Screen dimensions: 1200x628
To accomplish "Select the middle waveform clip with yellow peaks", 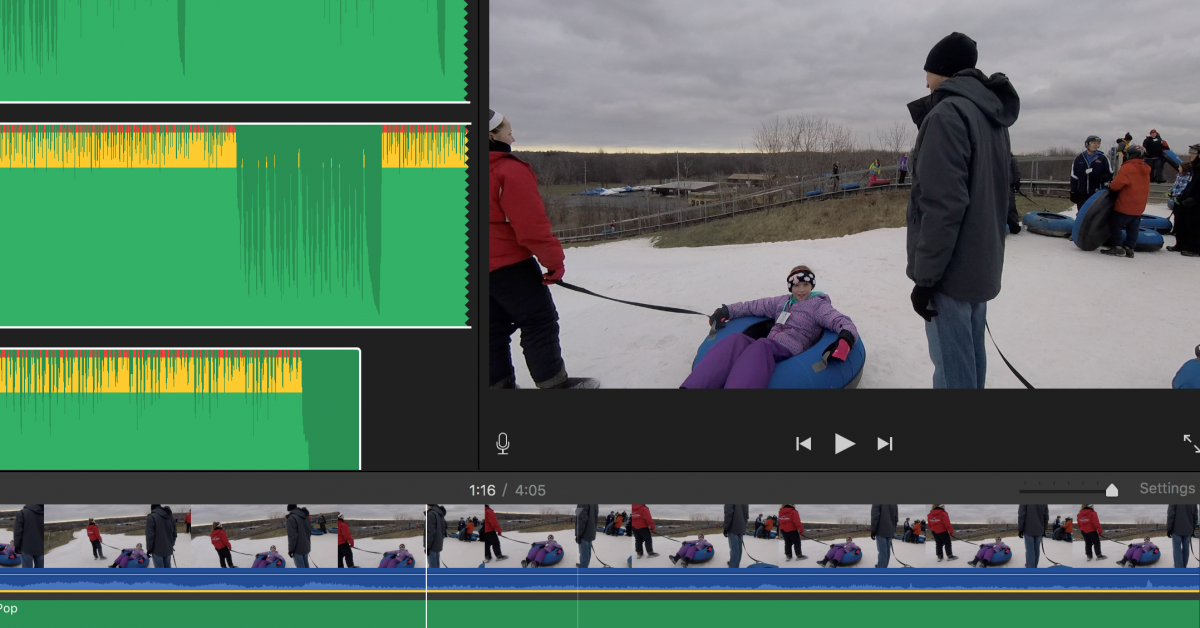I will (x=234, y=226).
